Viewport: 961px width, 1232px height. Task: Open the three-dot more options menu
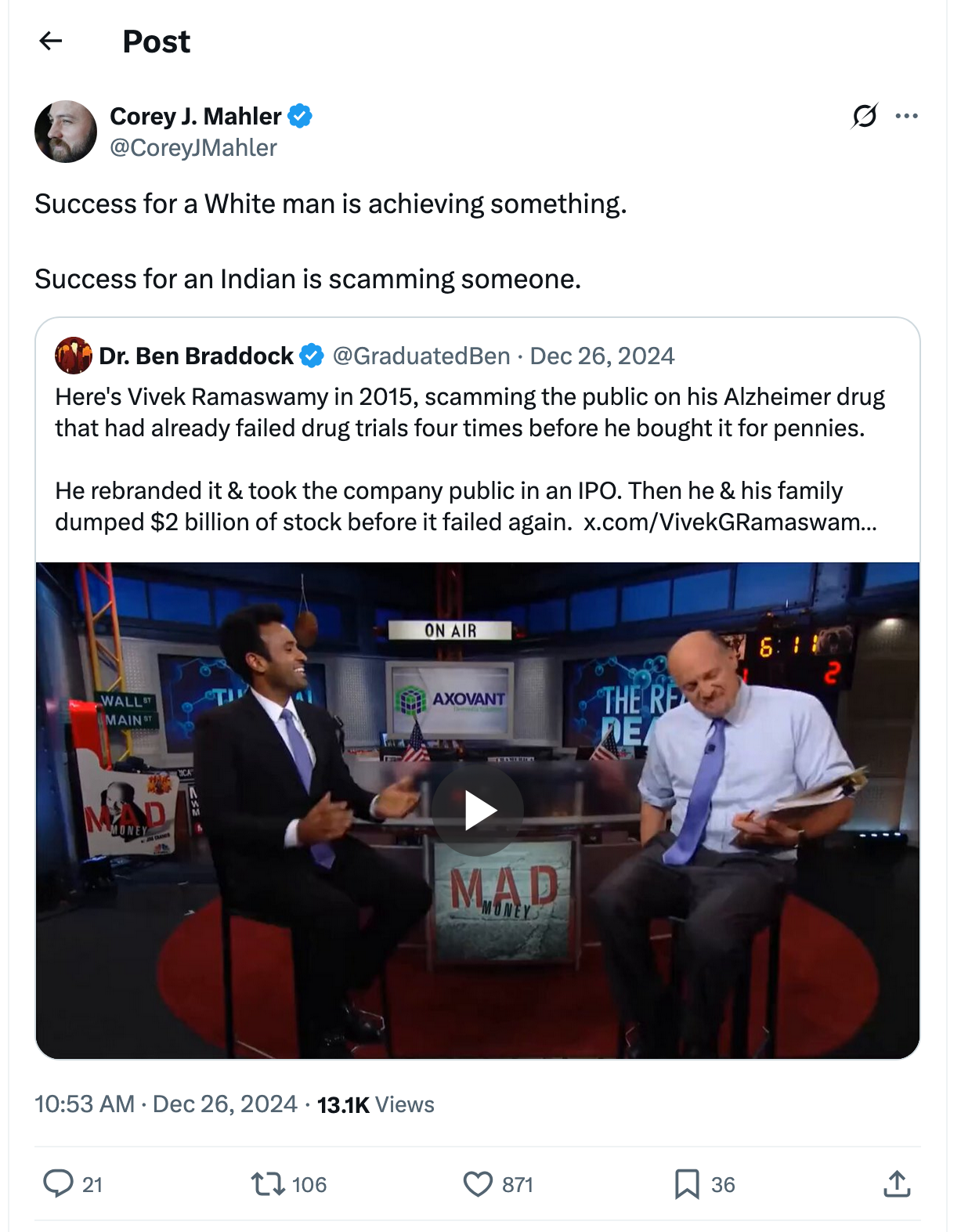pos(906,116)
